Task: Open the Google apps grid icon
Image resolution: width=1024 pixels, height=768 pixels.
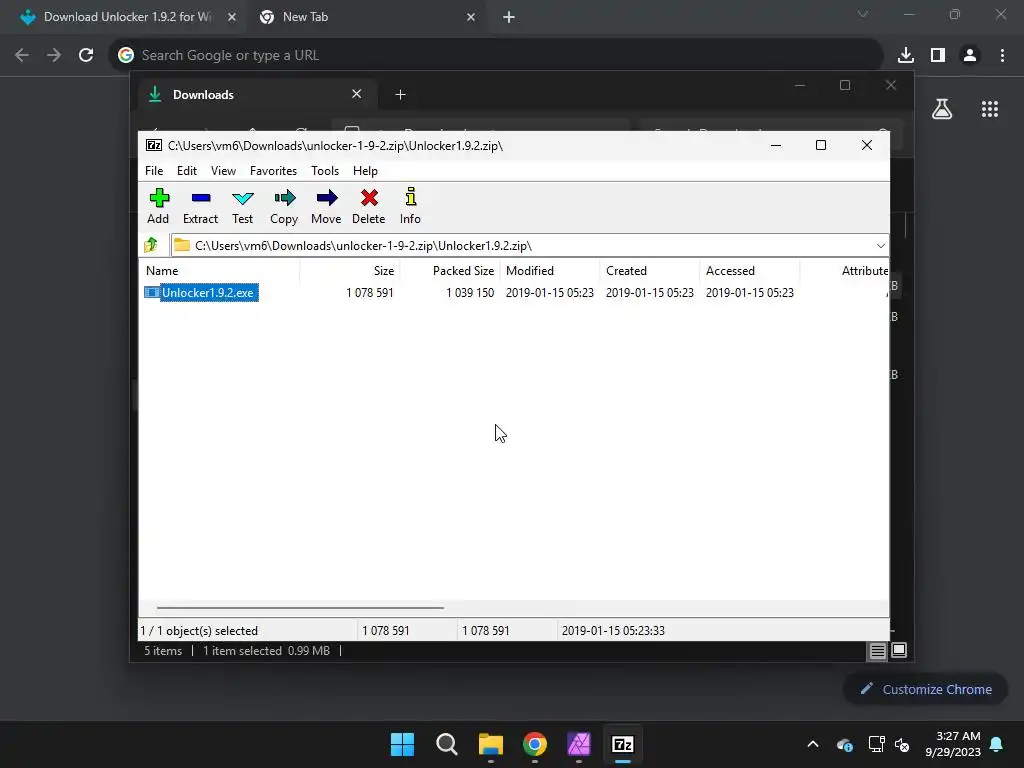Action: pos(989,109)
